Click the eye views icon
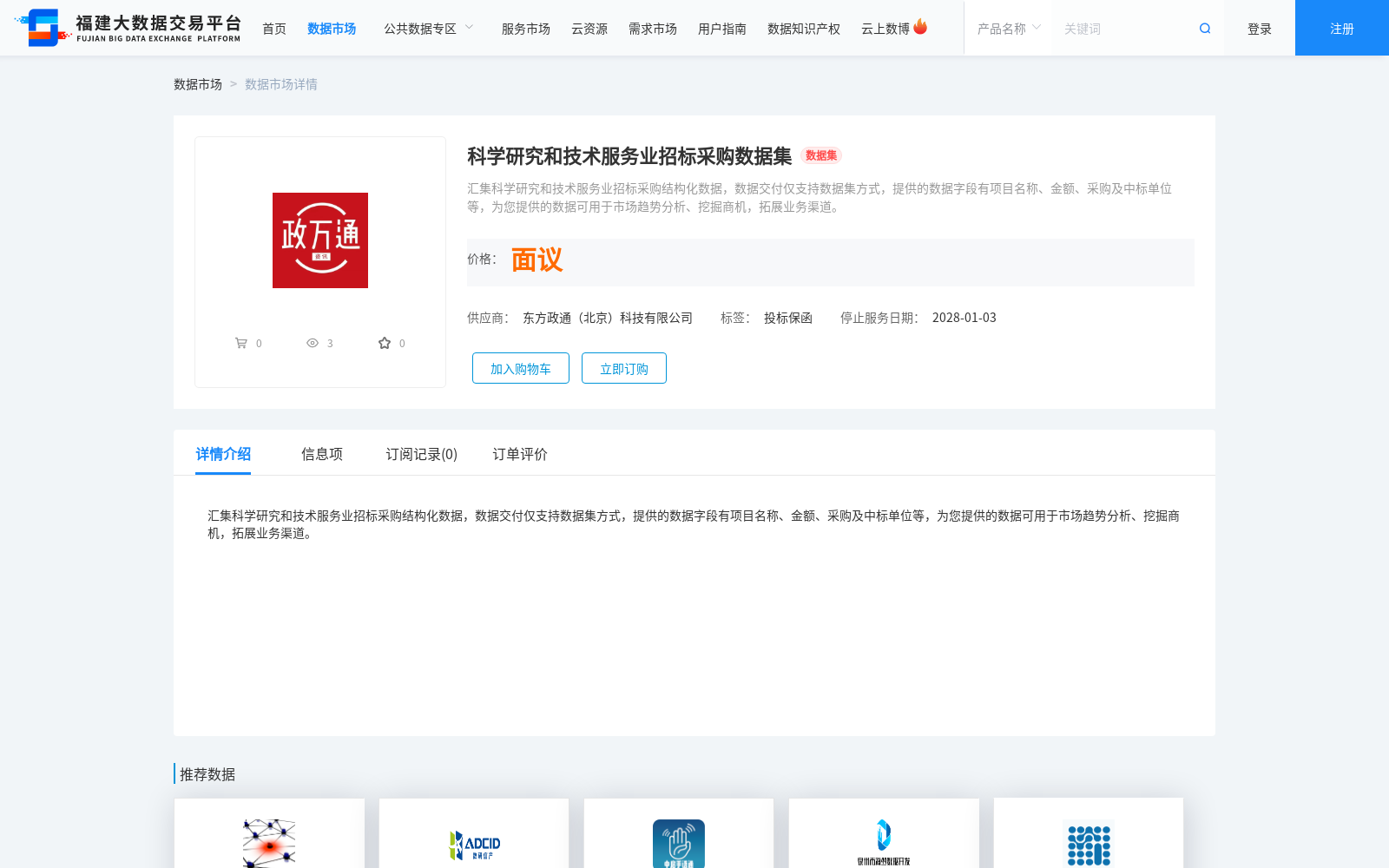Viewport: 1389px width, 868px height. tap(313, 344)
